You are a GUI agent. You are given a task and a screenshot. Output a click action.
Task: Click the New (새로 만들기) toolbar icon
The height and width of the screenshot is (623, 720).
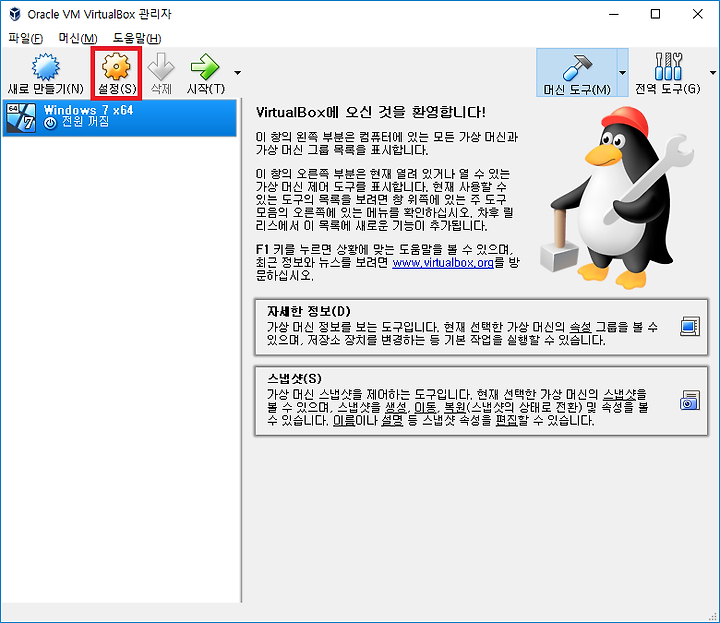45,67
